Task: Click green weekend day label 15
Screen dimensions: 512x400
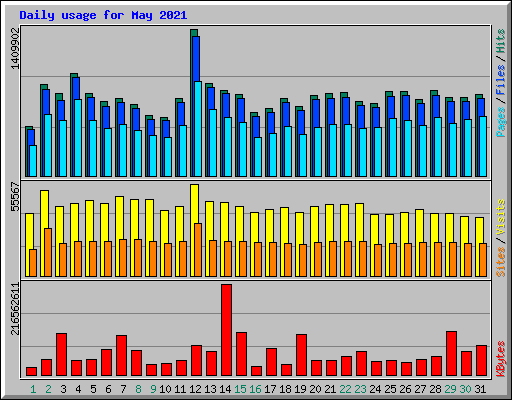Action: point(240,389)
